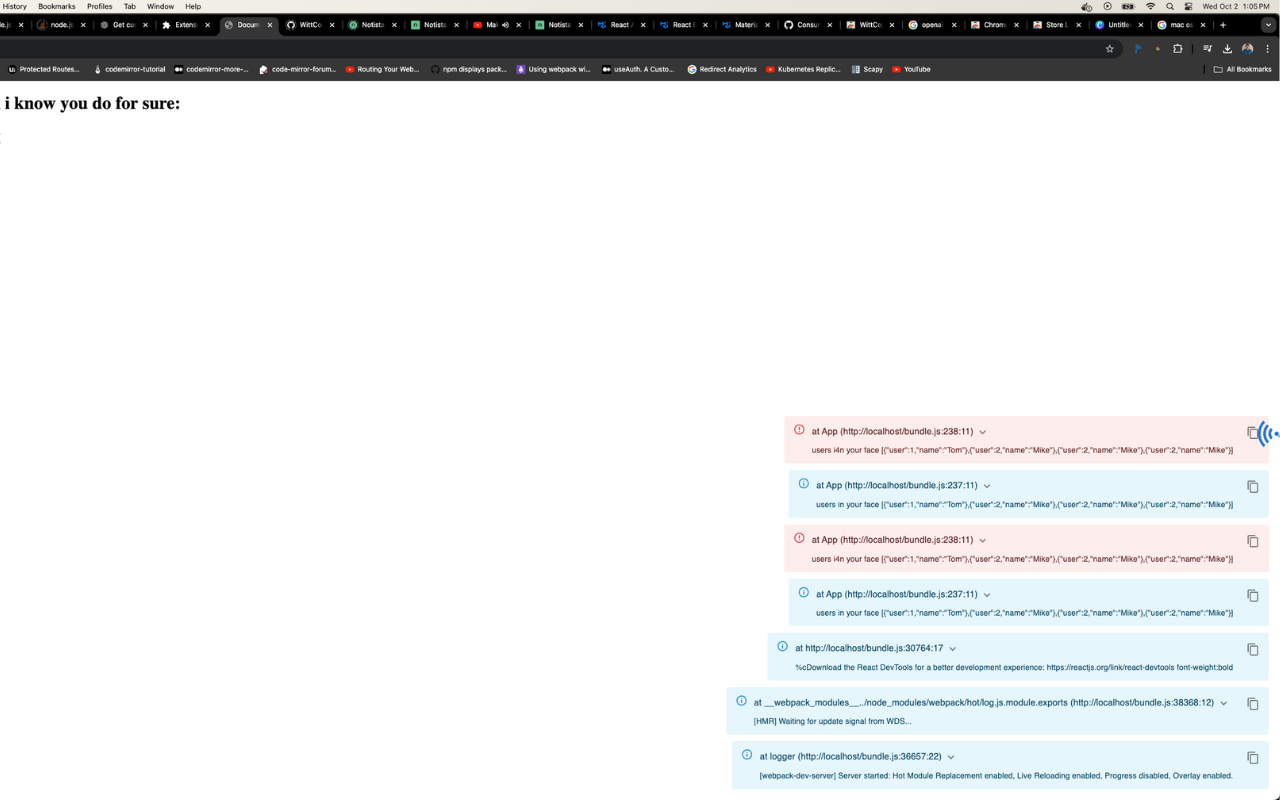Open the Bookmarks menu in the menu bar
Viewport: 1280px width, 800px height.
57,6
